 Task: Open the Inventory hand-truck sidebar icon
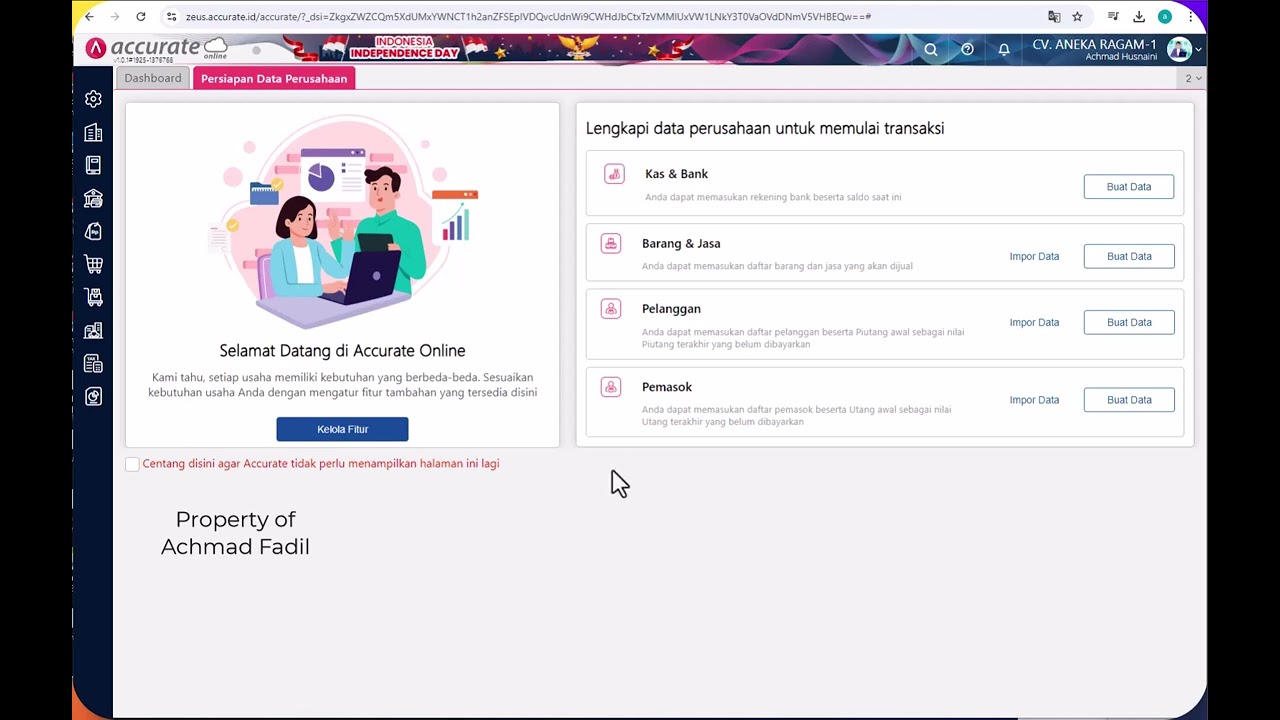tap(93, 297)
